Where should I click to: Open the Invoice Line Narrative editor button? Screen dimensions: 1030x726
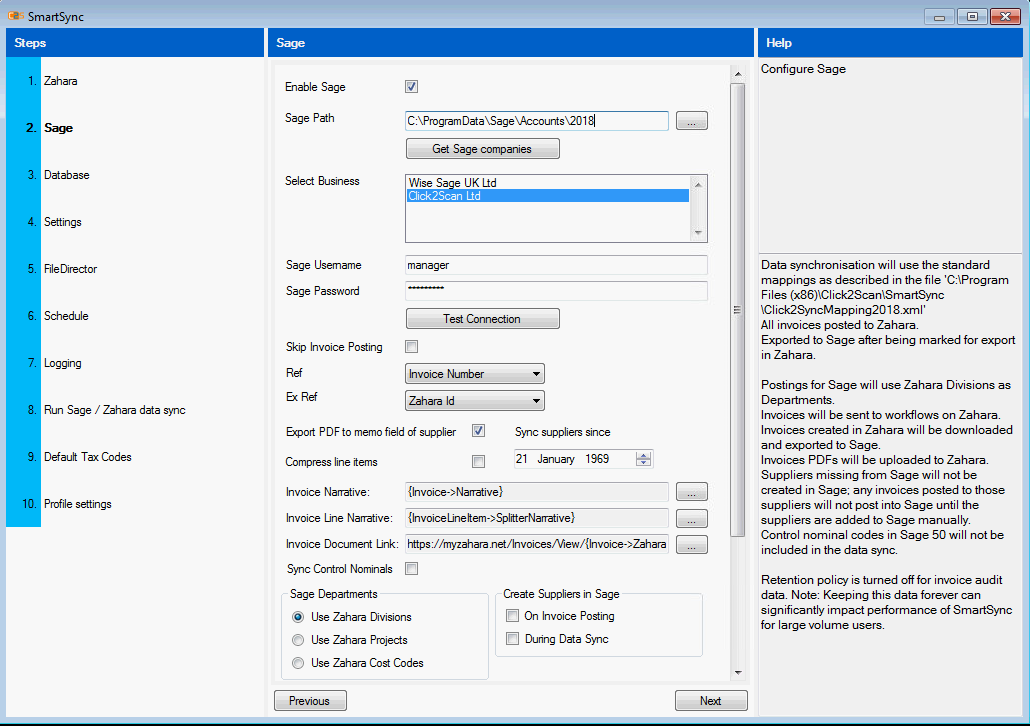(692, 518)
